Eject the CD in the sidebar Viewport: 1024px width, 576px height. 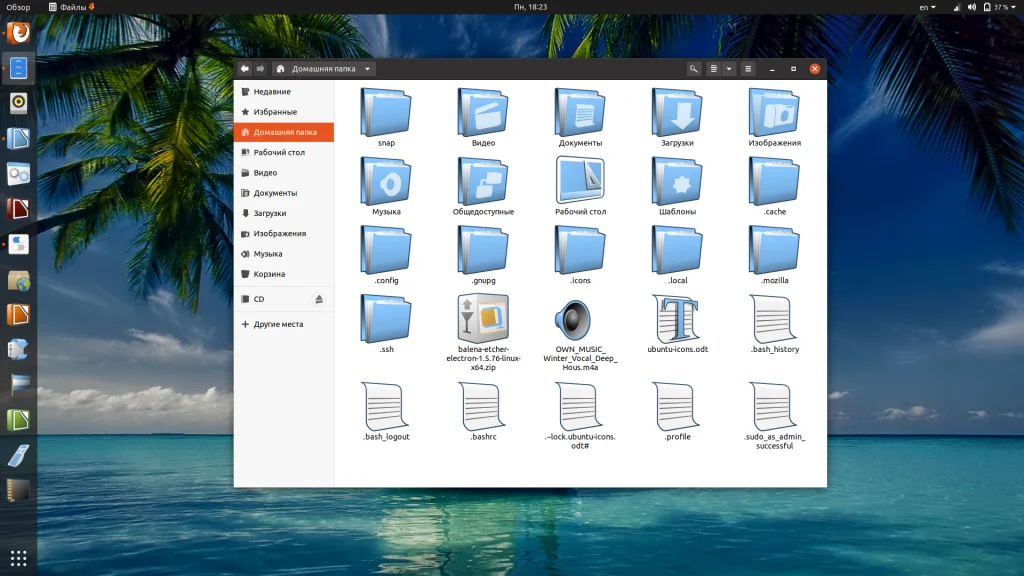point(319,299)
